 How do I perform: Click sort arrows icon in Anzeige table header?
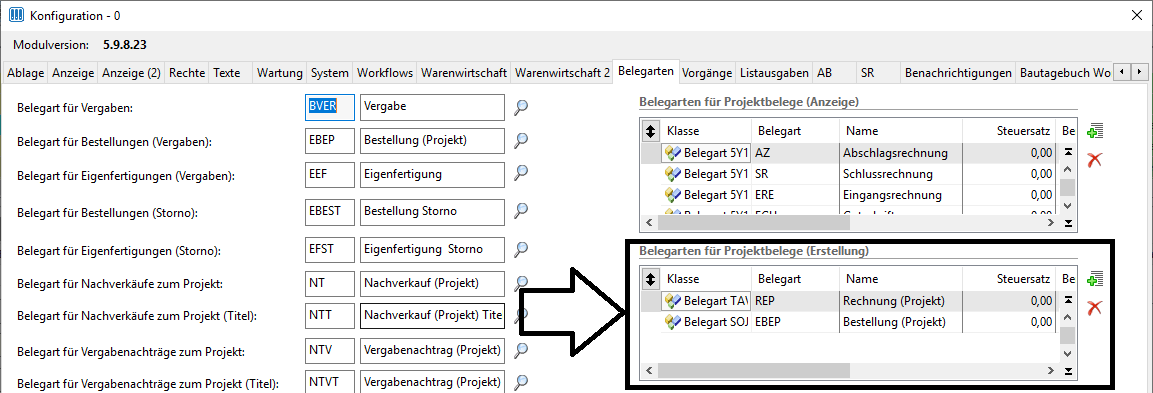[x=651, y=132]
